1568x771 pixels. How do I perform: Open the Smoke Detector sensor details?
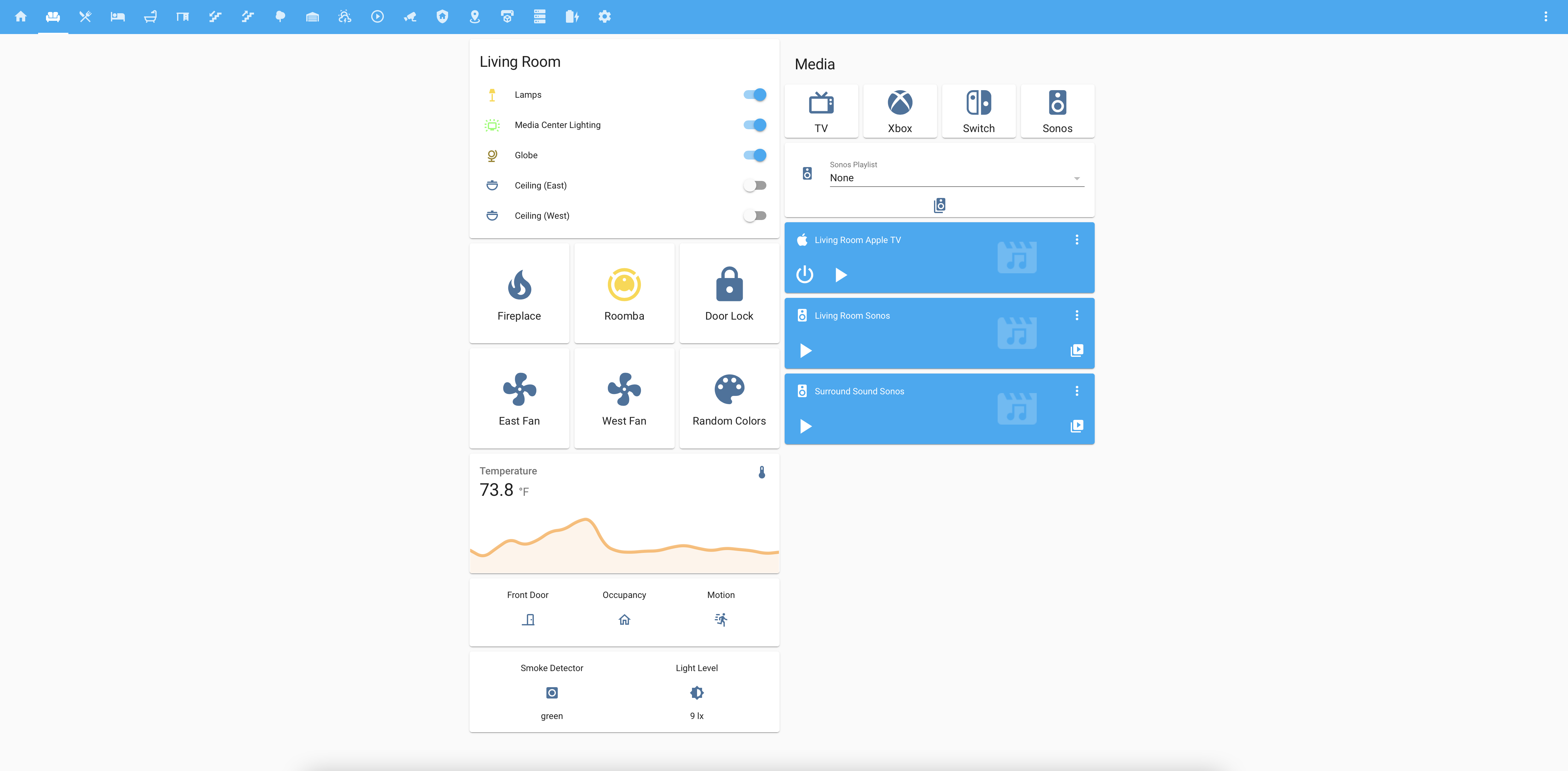click(x=551, y=693)
